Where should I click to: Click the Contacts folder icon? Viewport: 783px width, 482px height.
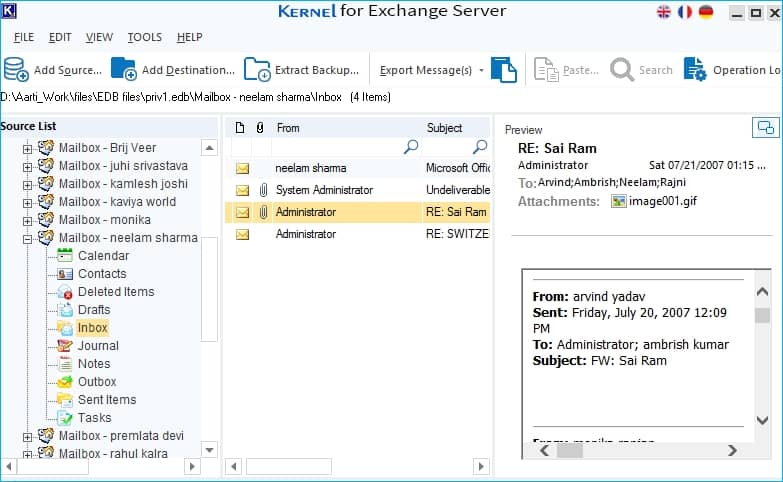pos(65,274)
